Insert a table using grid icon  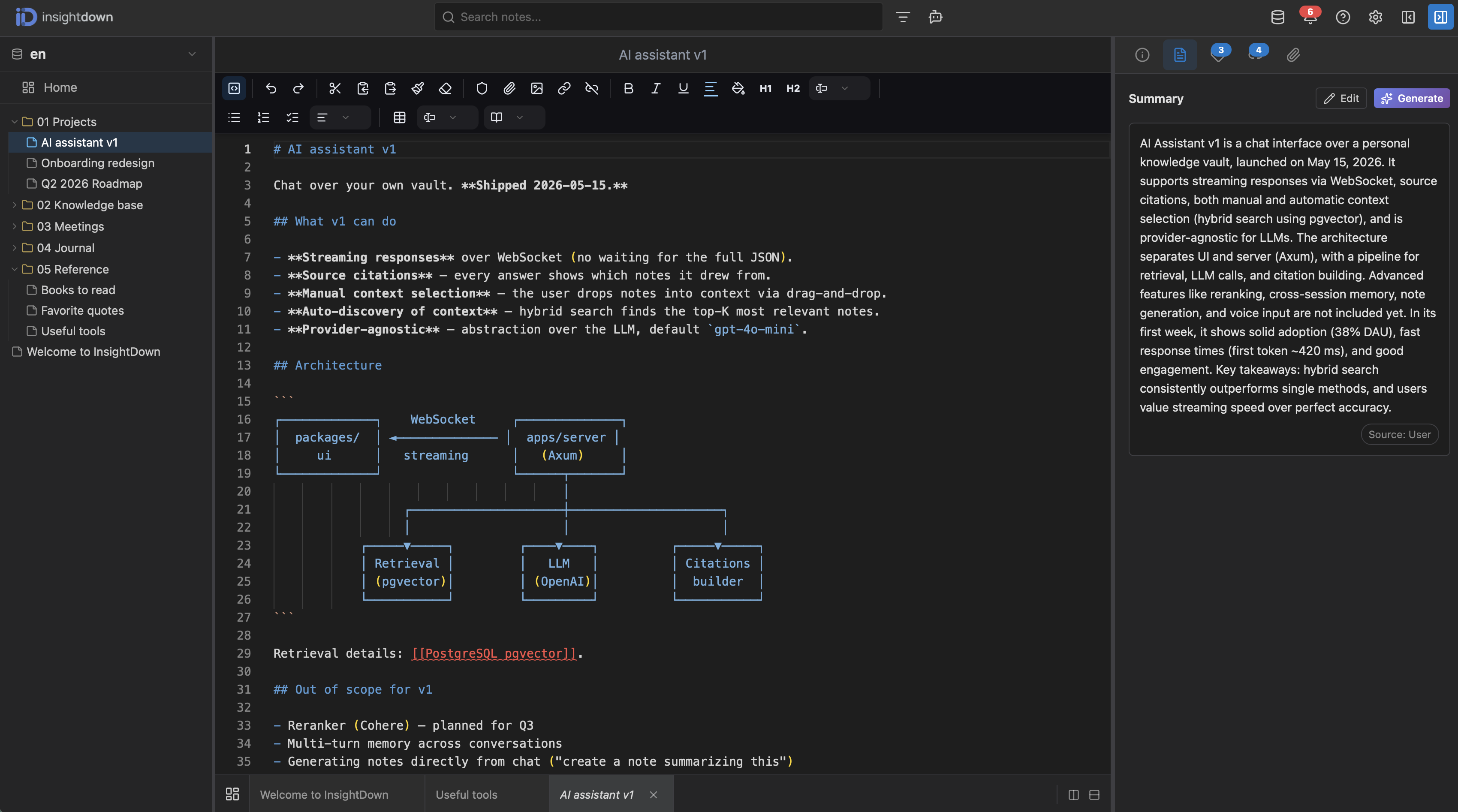click(x=400, y=118)
